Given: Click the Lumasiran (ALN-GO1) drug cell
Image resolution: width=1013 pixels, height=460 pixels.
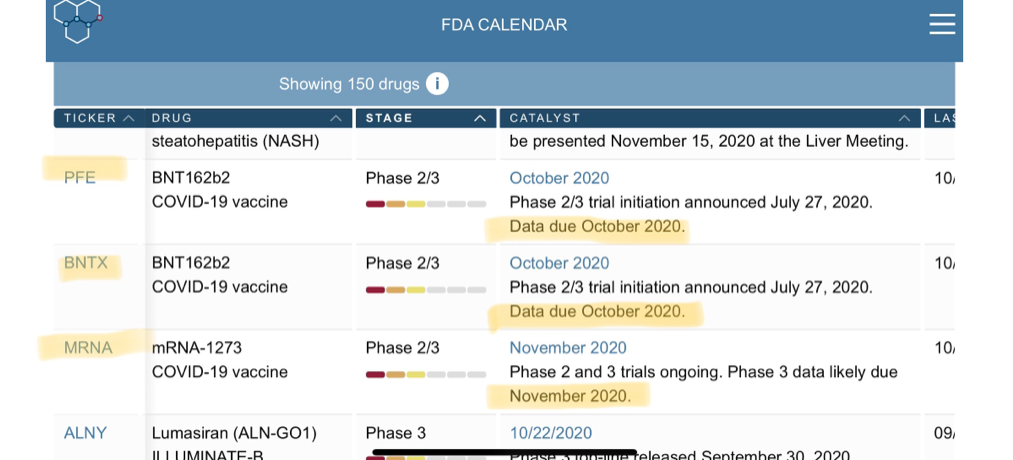Looking at the screenshot, I should point(234,433).
